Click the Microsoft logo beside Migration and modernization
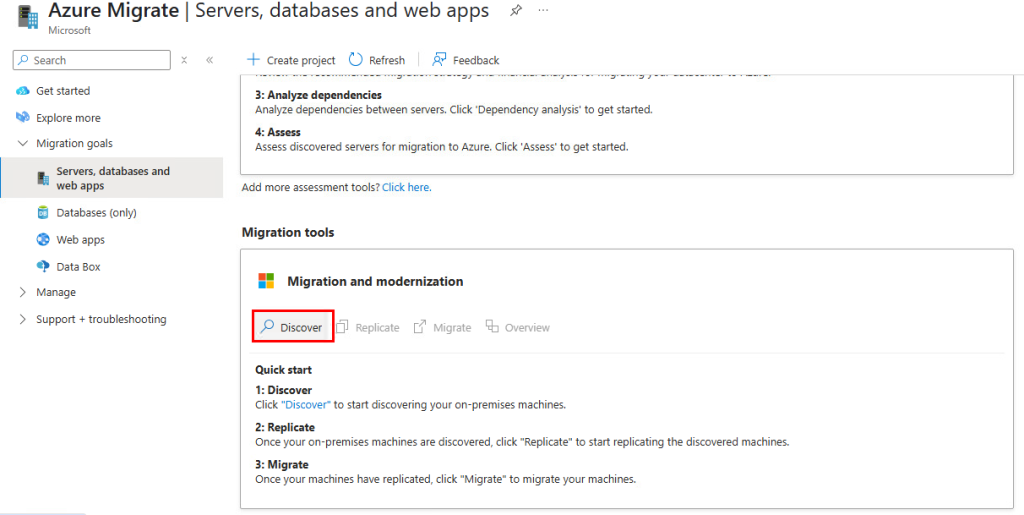Image resolution: width=1024 pixels, height=515 pixels. click(266, 281)
